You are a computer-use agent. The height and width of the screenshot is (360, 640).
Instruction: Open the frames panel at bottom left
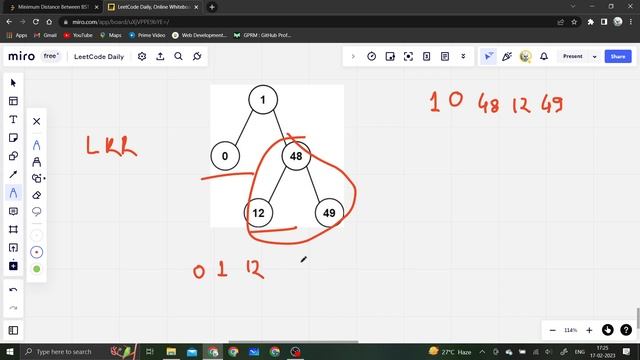click(13, 330)
